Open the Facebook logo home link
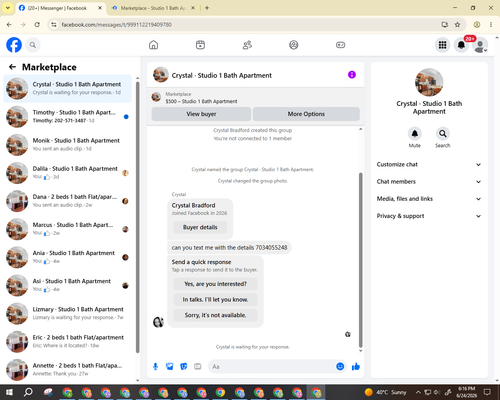The image size is (500, 400). pos(14,45)
